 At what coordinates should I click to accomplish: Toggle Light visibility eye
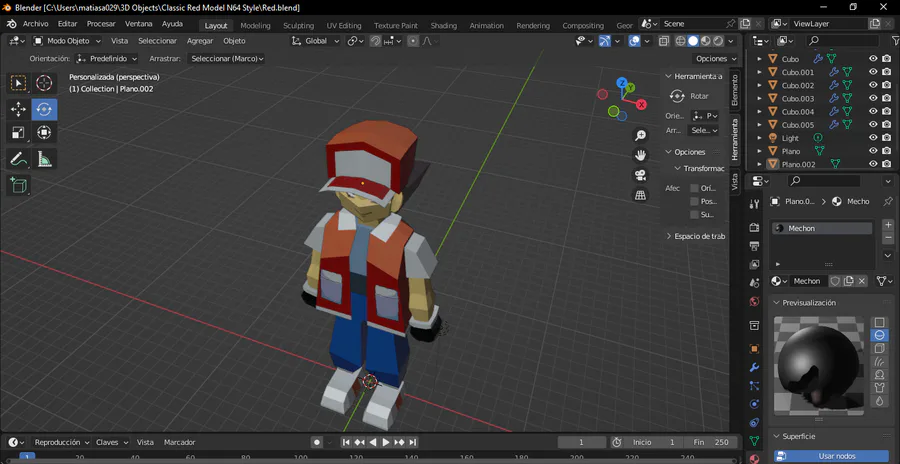click(x=873, y=138)
